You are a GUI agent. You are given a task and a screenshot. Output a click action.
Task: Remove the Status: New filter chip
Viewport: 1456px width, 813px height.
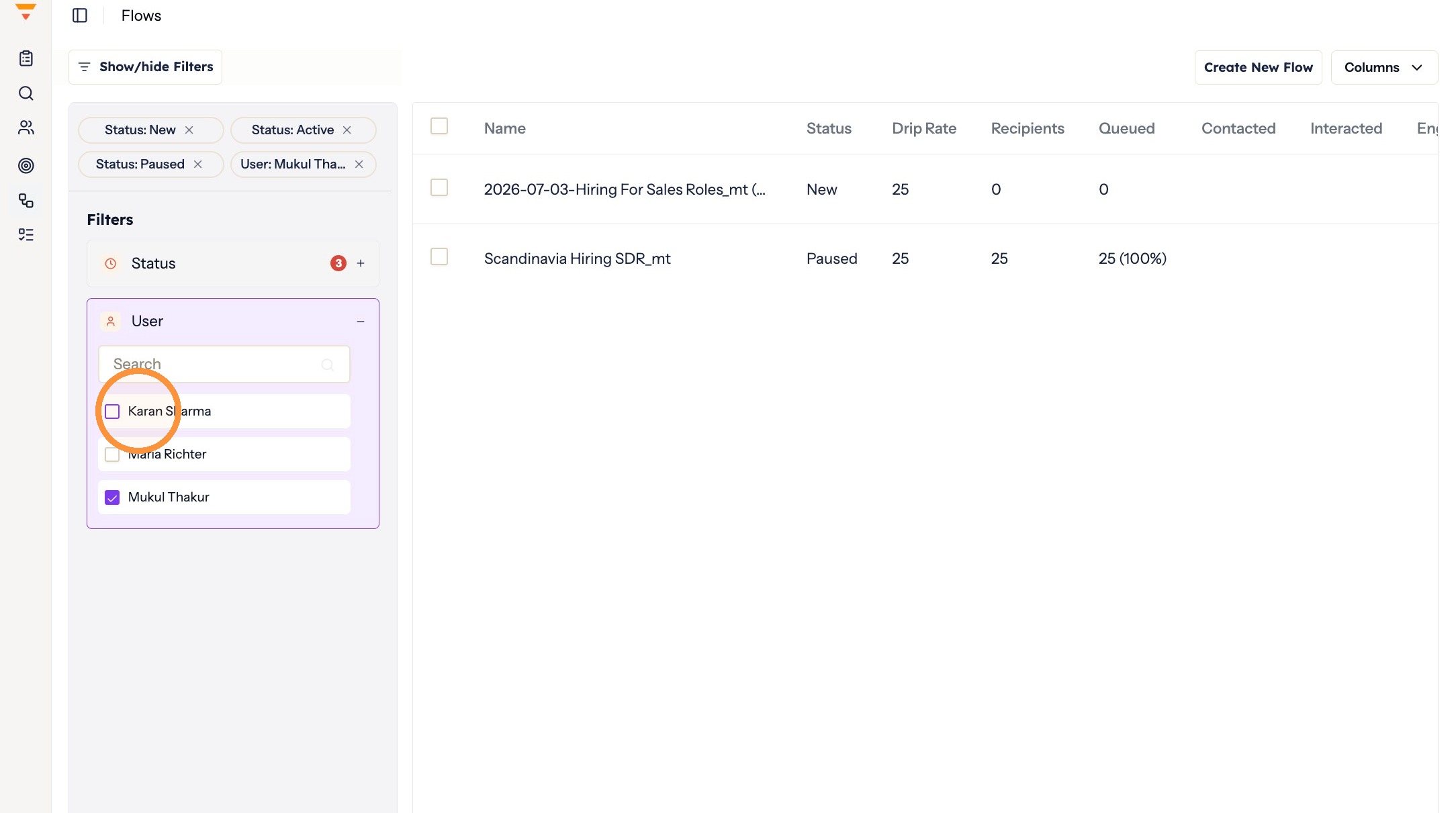(x=189, y=130)
